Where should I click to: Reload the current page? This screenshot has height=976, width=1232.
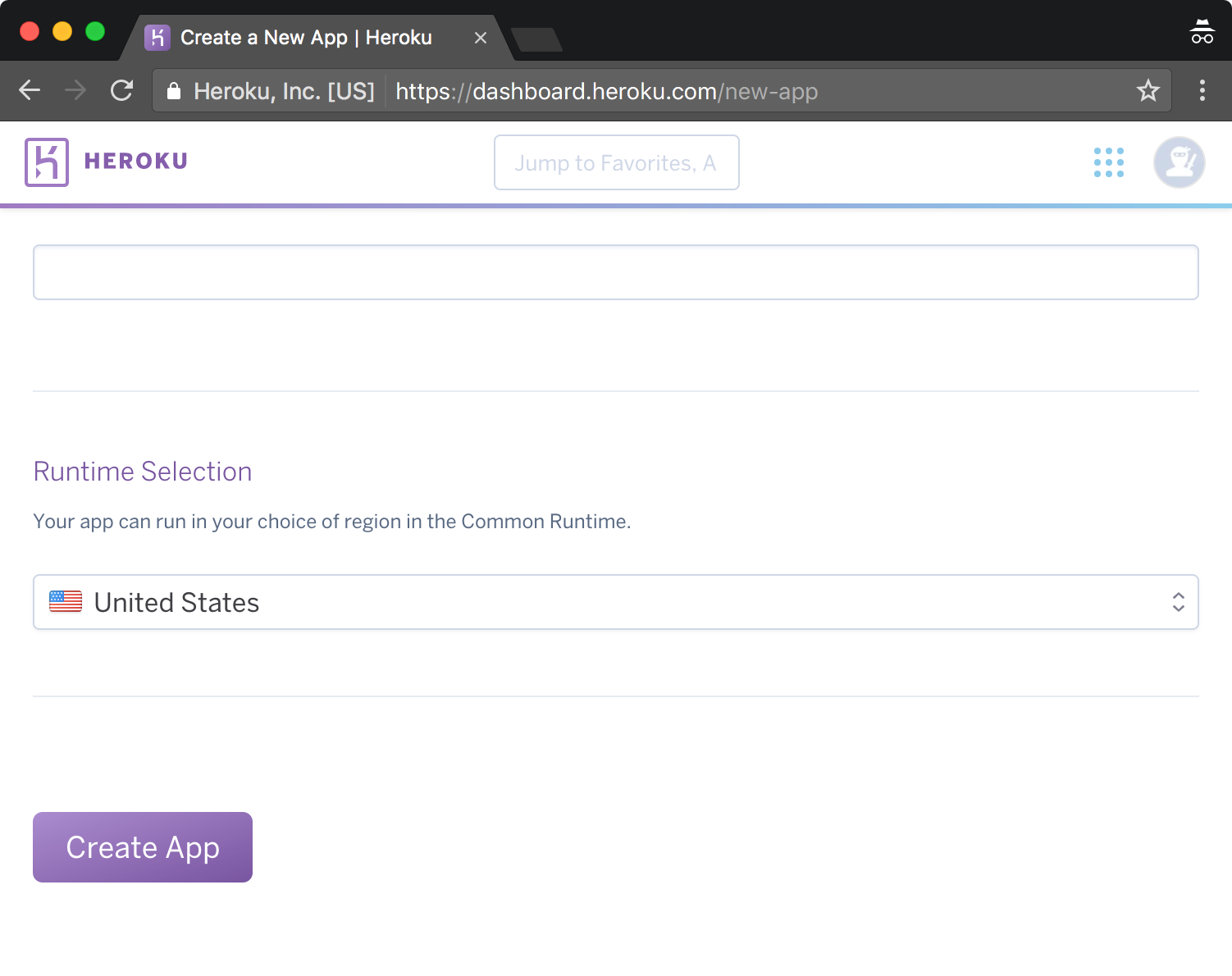122,91
